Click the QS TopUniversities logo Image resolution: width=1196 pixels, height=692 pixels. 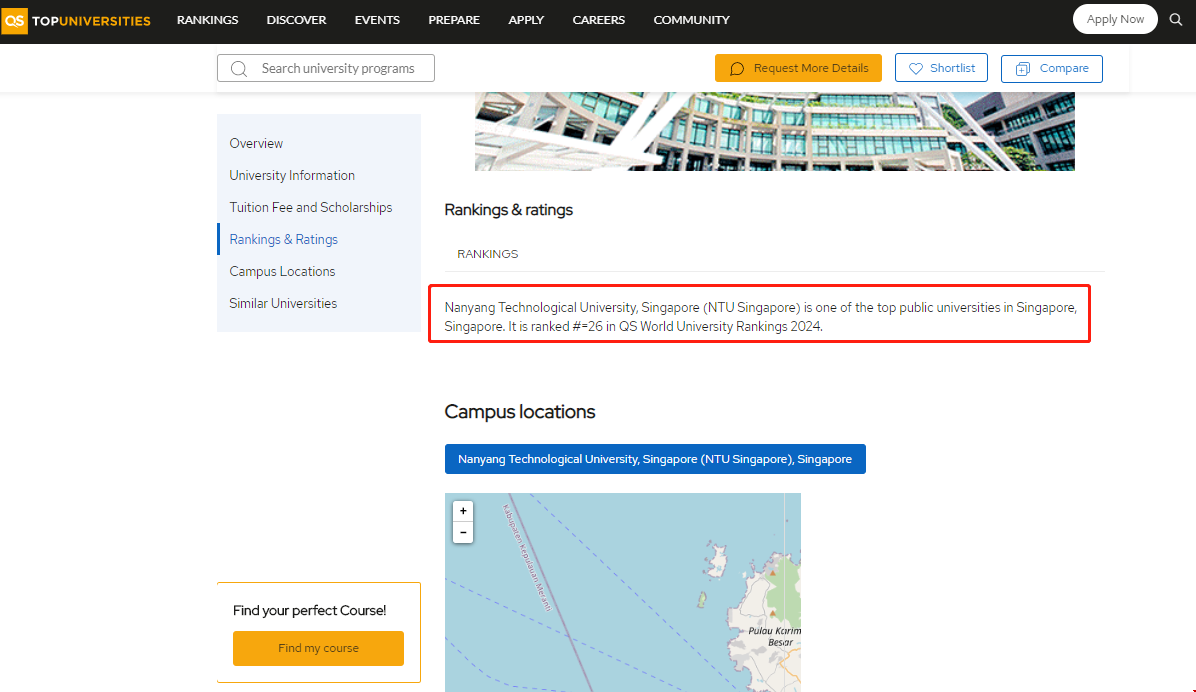pos(77,20)
